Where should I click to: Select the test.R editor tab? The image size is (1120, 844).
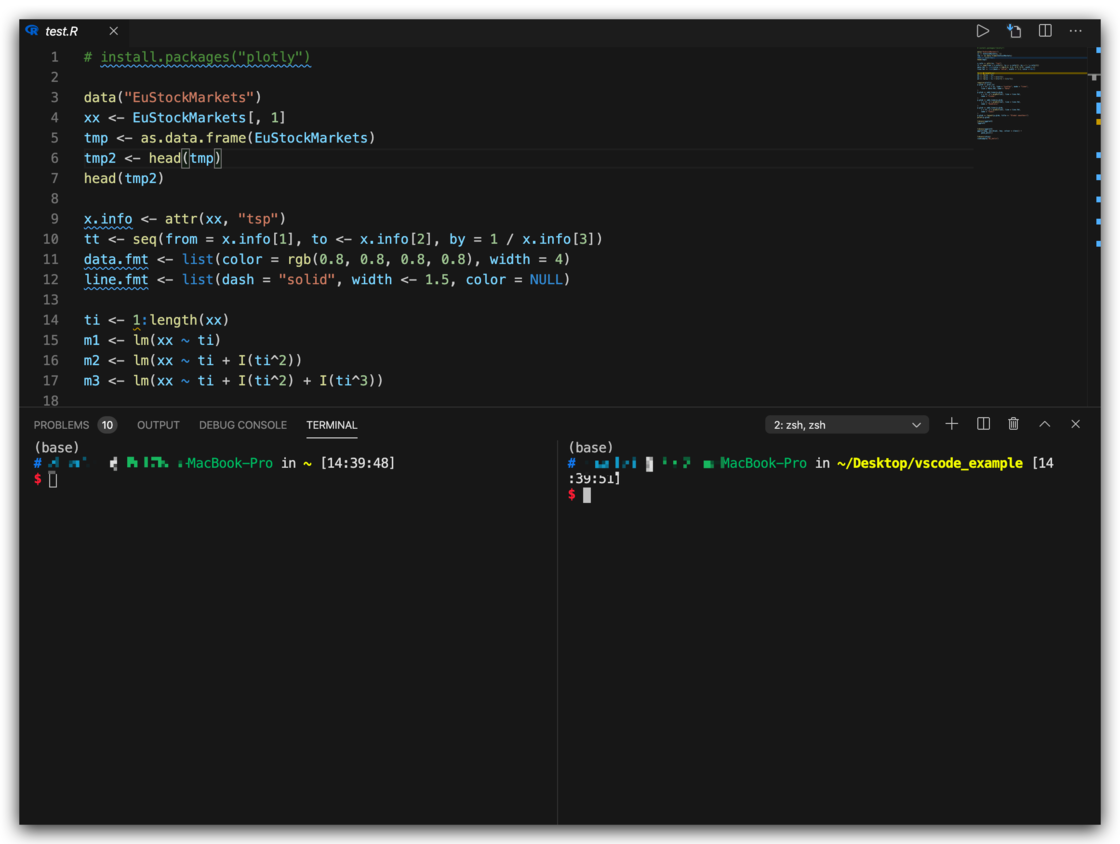pos(62,31)
